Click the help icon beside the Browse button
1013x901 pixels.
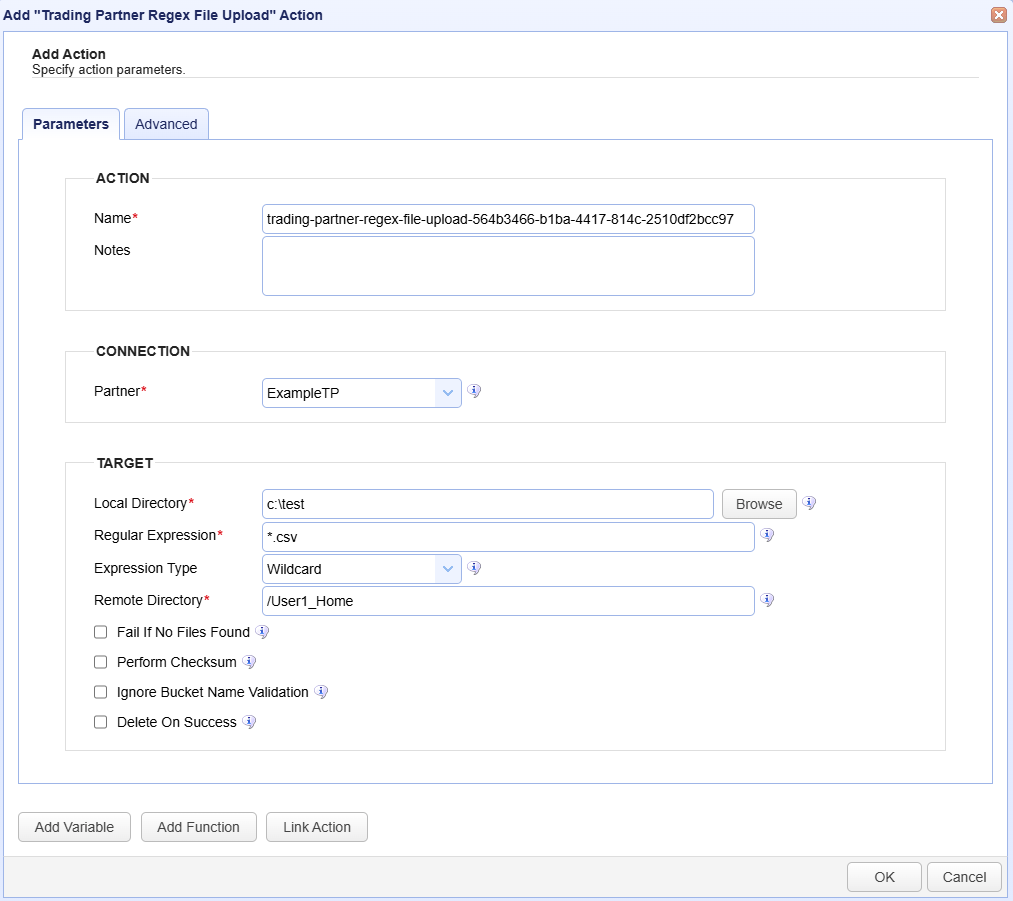click(809, 503)
